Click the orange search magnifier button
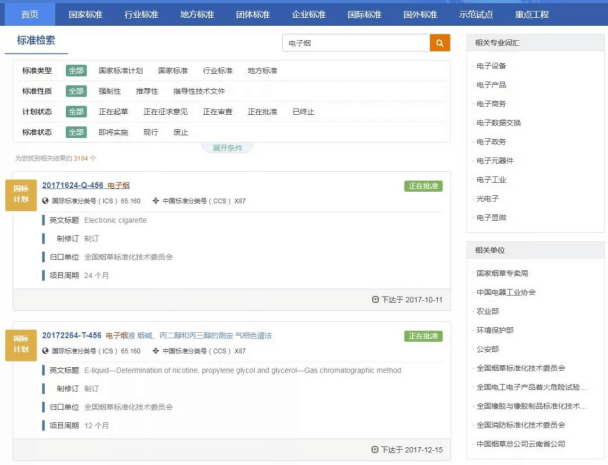 coord(440,43)
